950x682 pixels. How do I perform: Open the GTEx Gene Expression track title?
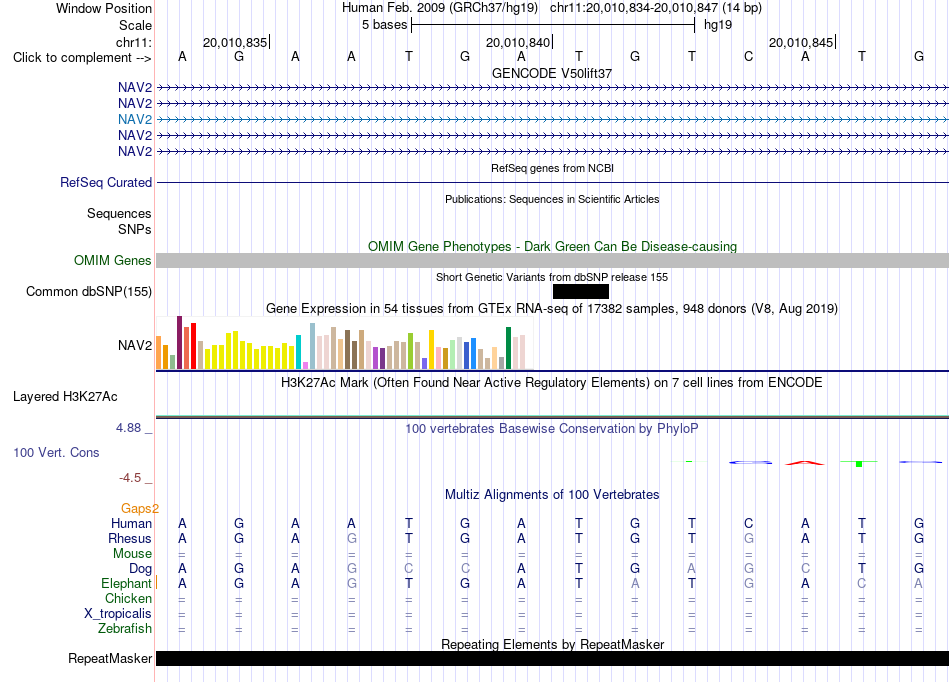point(552,308)
